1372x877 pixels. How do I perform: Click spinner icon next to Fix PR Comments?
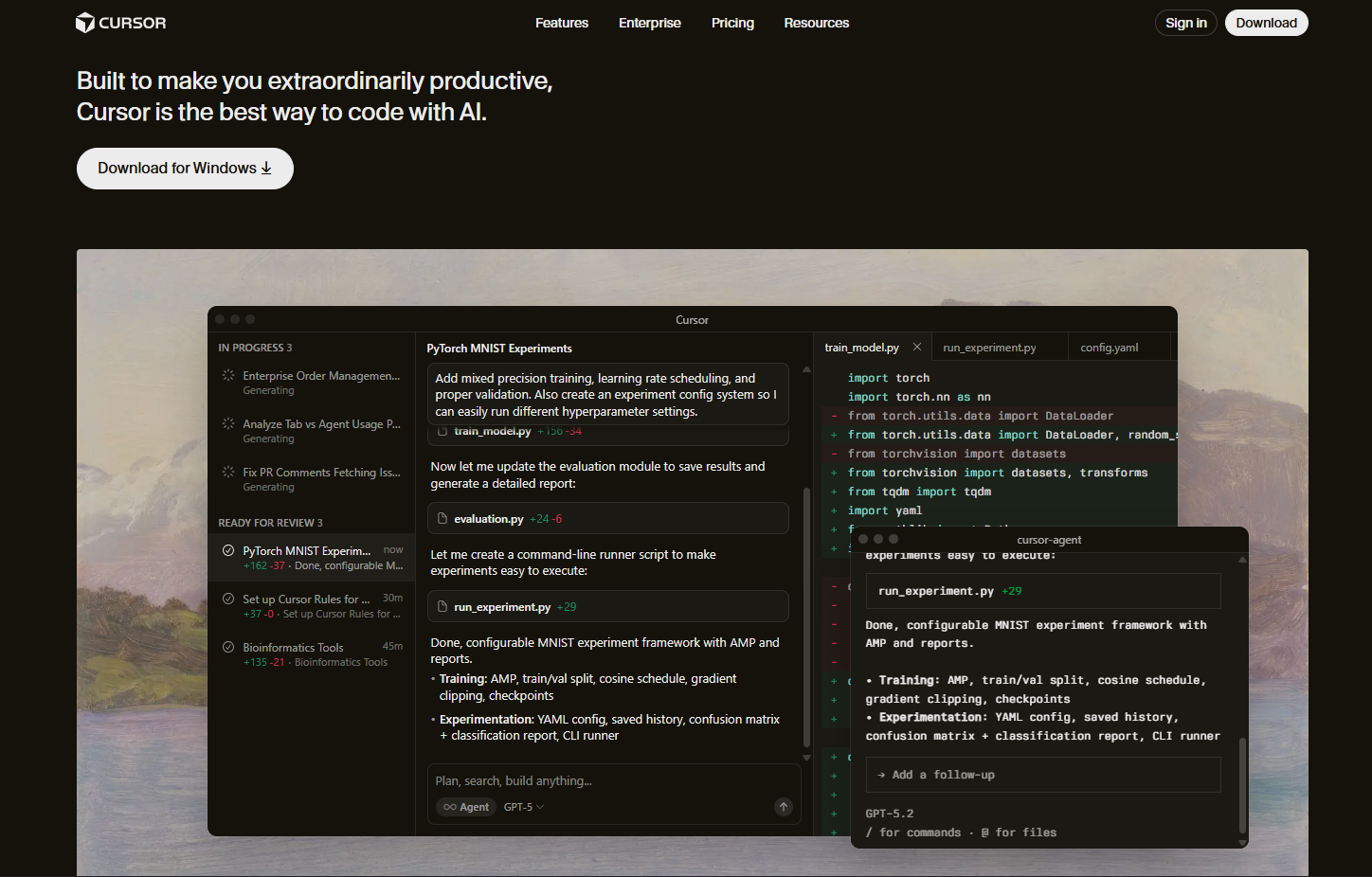228,473
